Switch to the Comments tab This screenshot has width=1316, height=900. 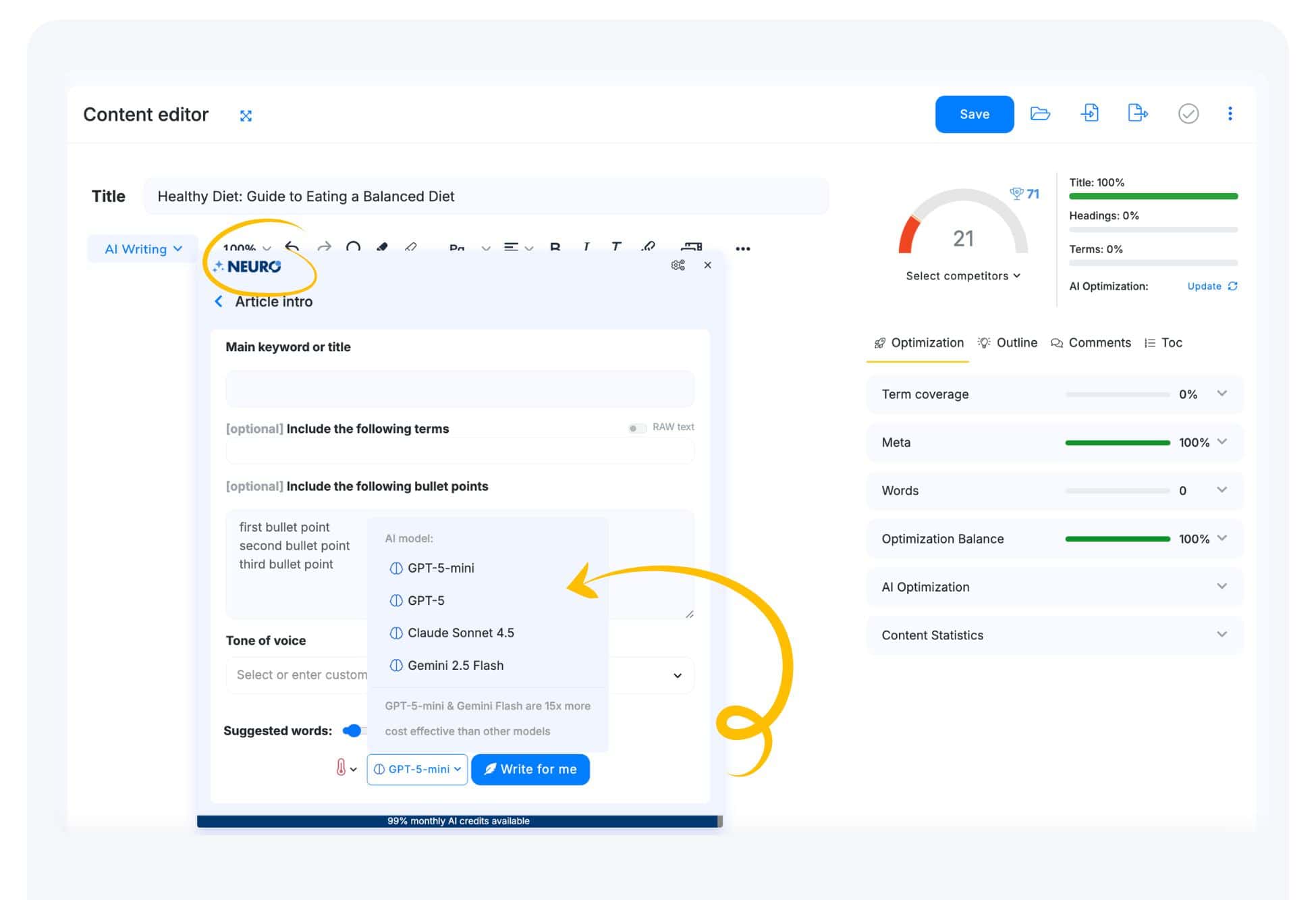[x=1091, y=342]
